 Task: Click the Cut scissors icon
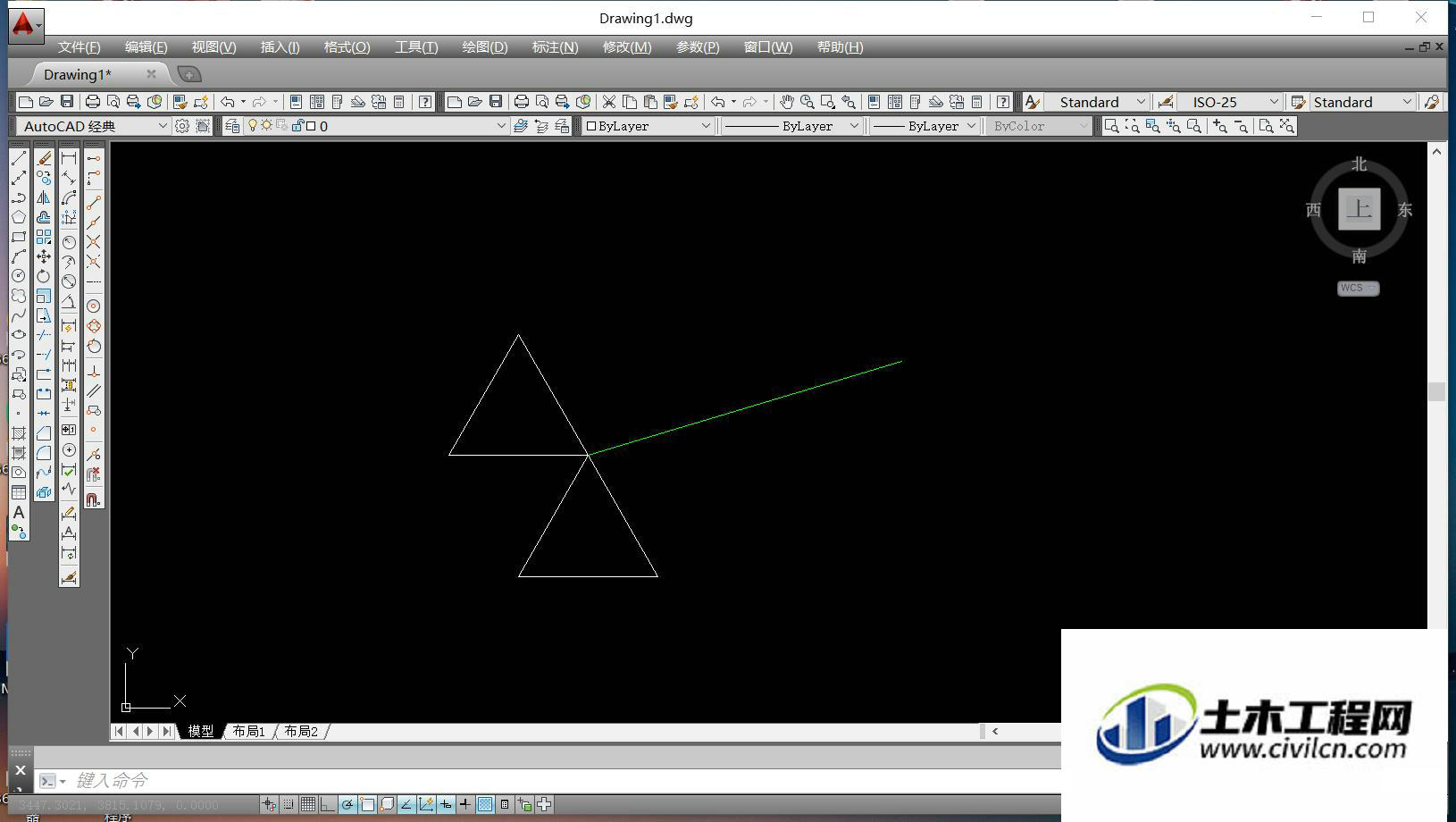(x=609, y=102)
